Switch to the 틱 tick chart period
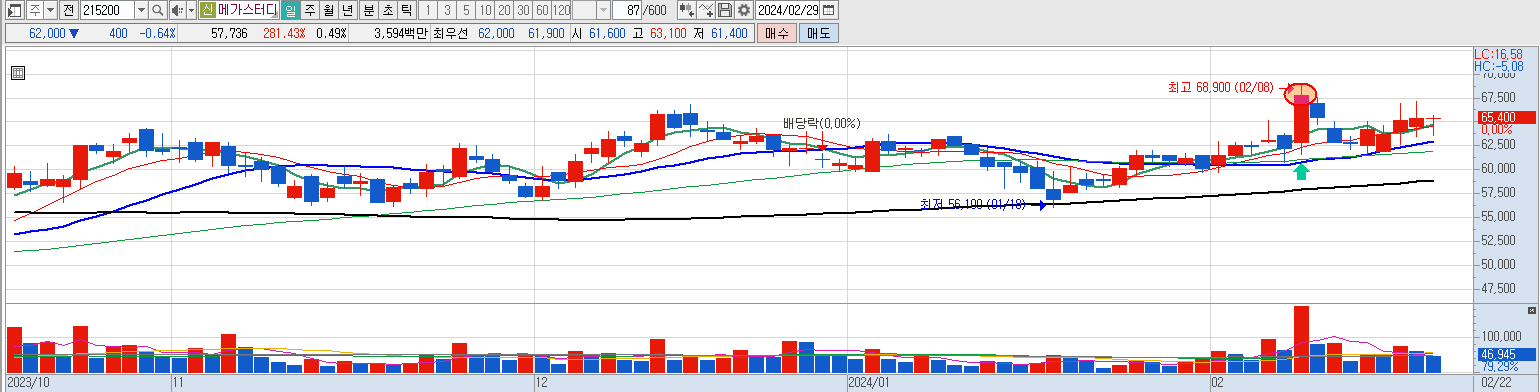This screenshot has width=1540, height=392. point(406,10)
